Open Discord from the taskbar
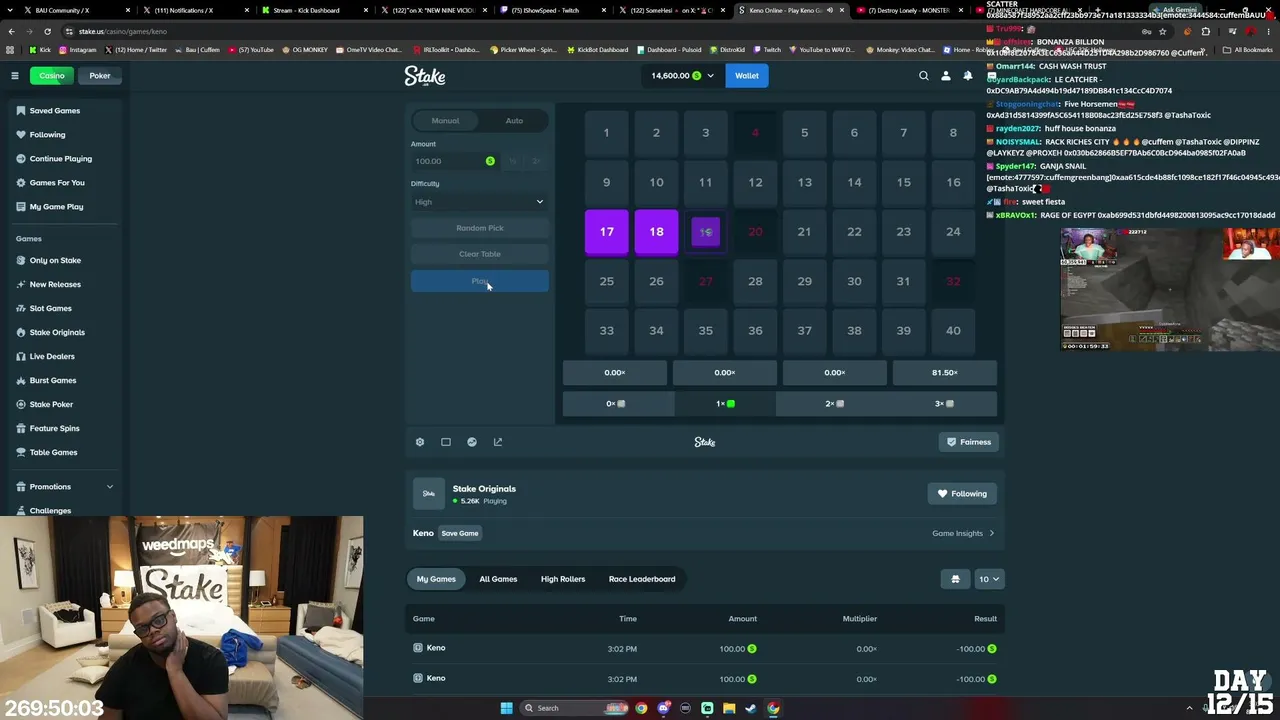Image resolution: width=1280 pixels, height=720 pixels. 663,708
